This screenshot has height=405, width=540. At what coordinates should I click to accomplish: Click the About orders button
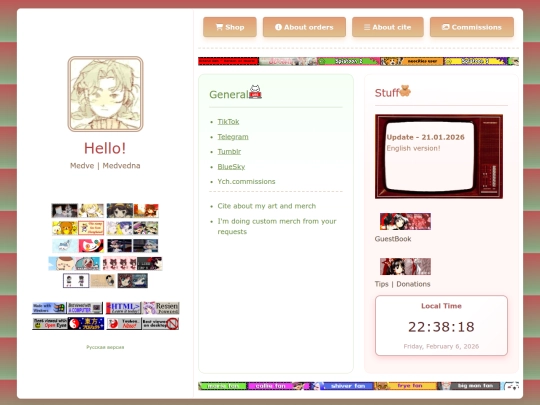304,27
